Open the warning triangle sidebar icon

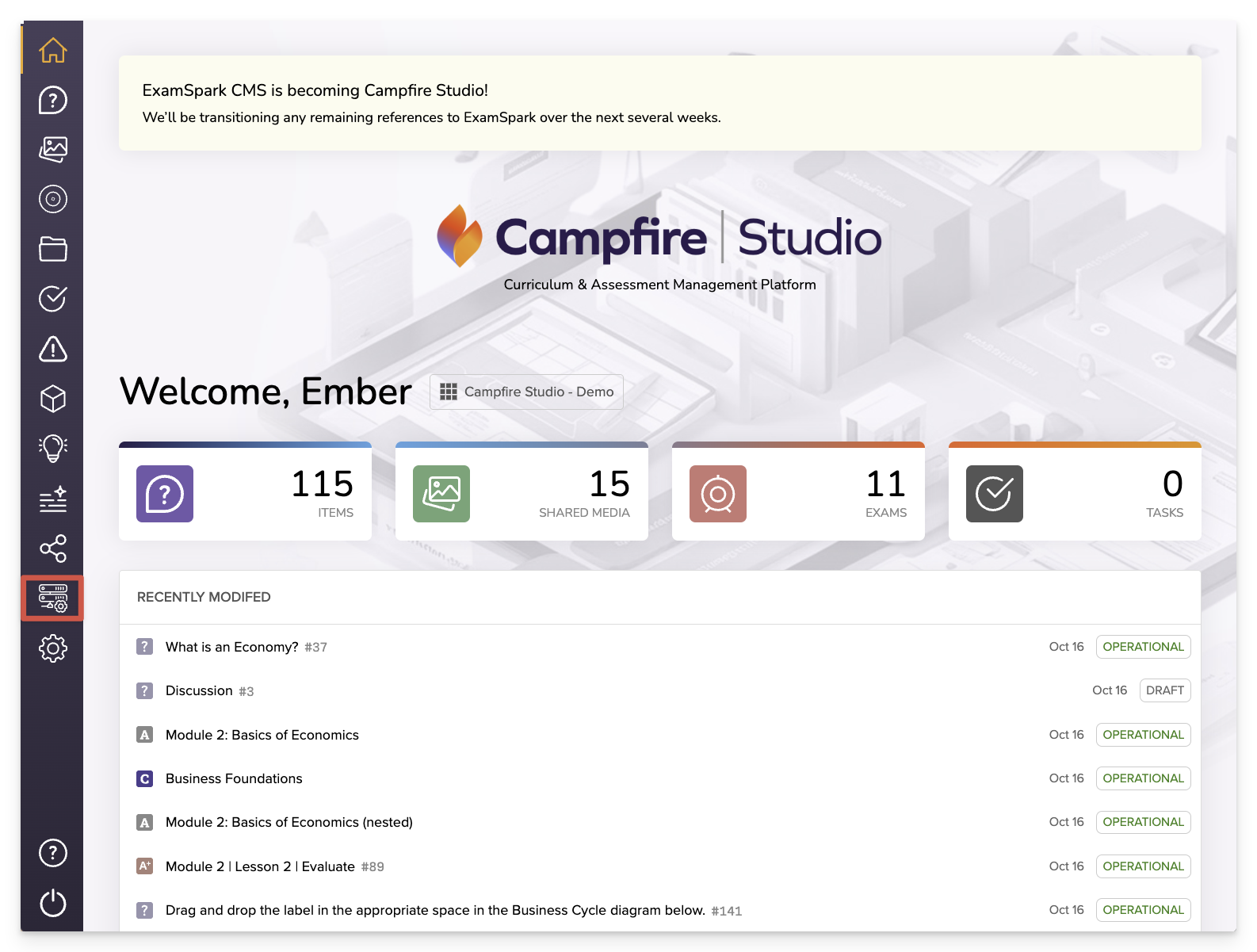tap(53, 349)
